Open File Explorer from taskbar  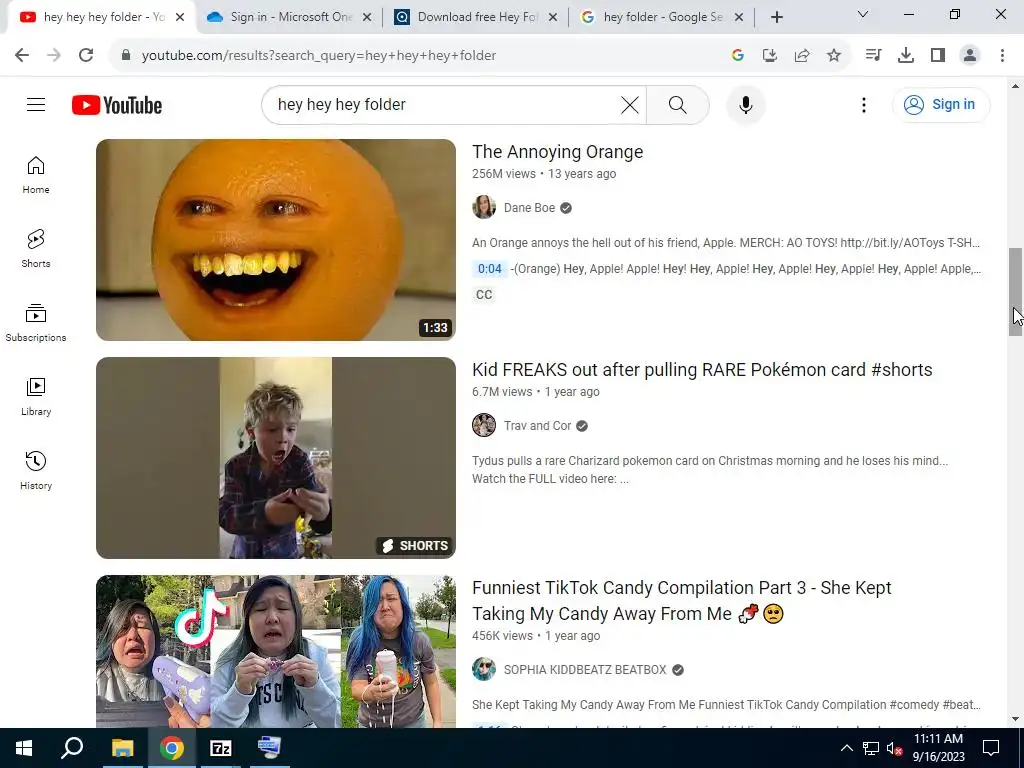pyautogui.click(x=122, y=748)
